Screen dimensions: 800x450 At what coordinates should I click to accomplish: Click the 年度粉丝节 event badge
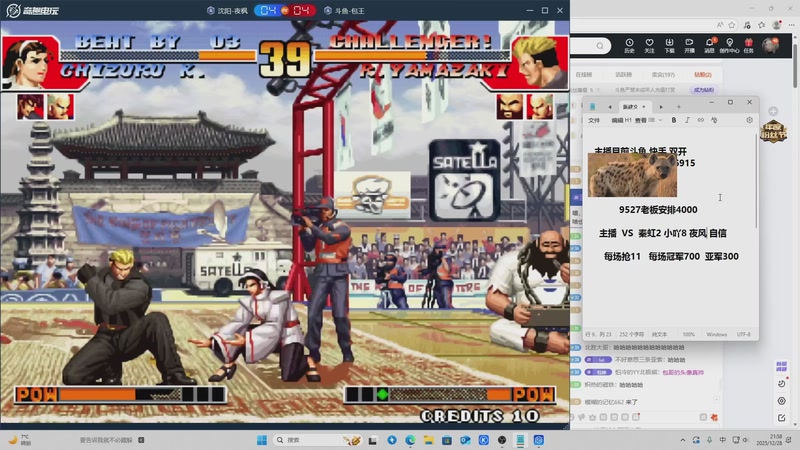pyautogui.click(x=773, y=131)
